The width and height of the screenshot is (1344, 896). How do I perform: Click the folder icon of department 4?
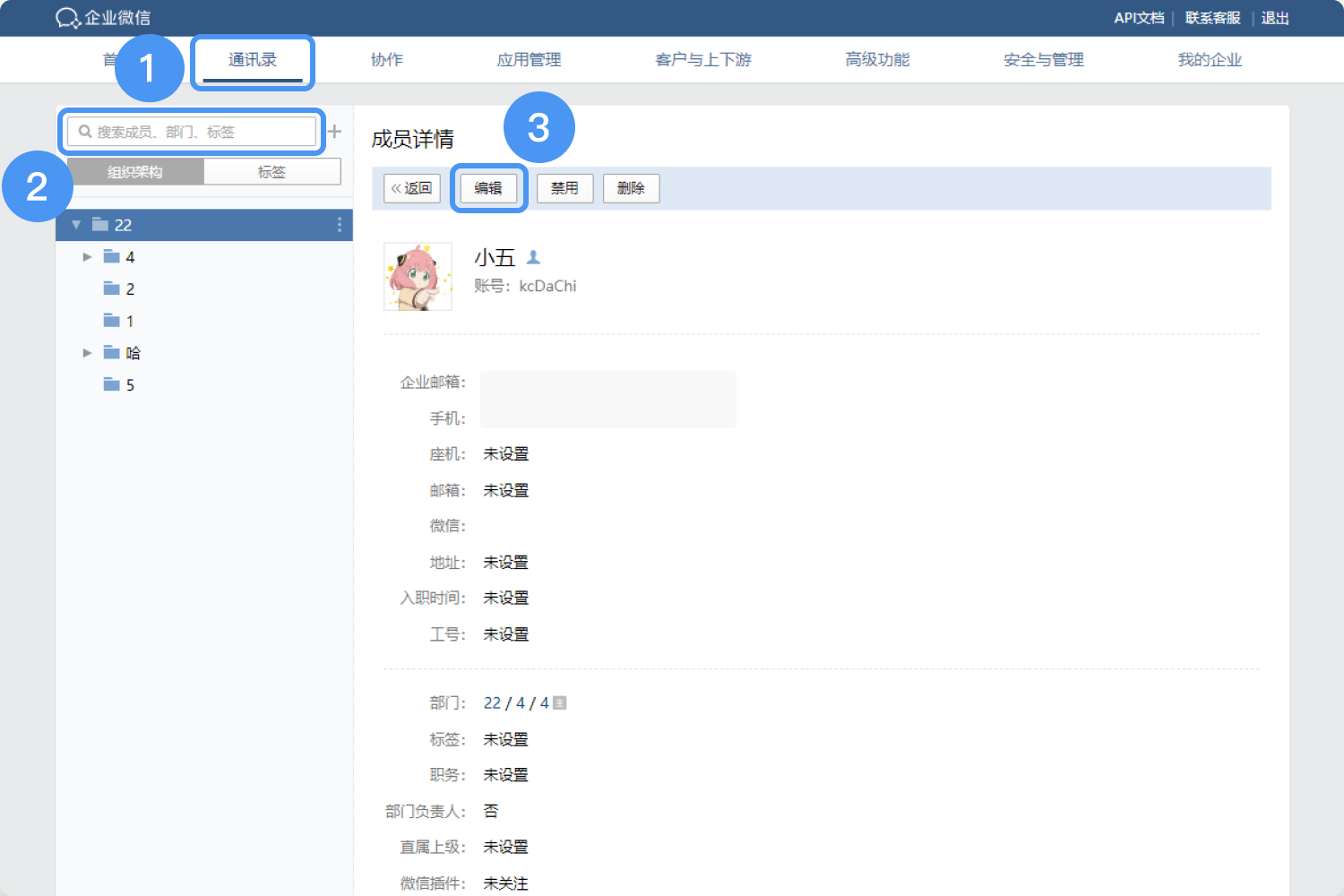tap(111, 257)
